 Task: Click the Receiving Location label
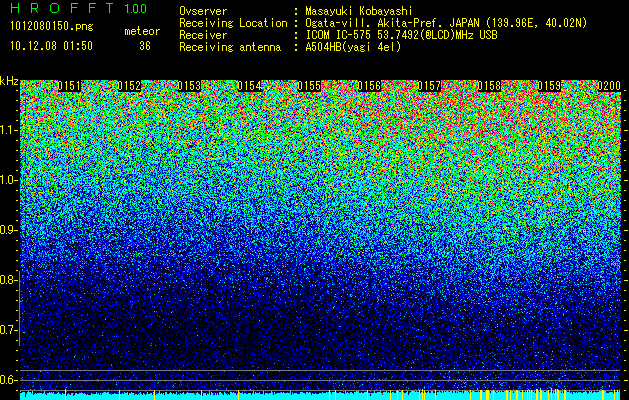point(233,23)
